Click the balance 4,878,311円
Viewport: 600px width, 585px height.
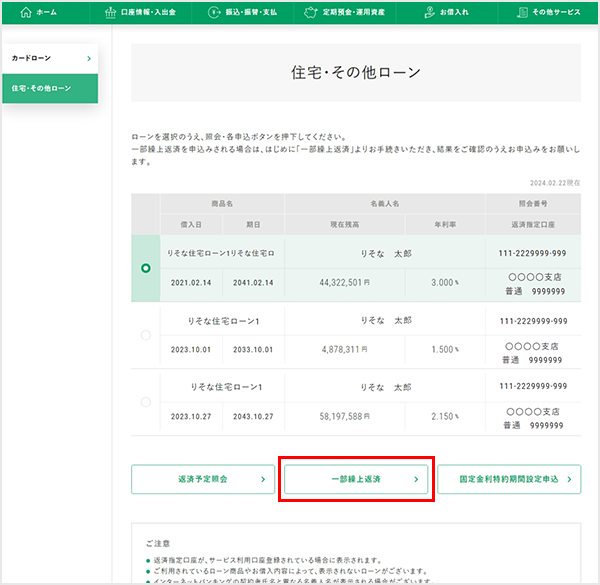point(344,349)
